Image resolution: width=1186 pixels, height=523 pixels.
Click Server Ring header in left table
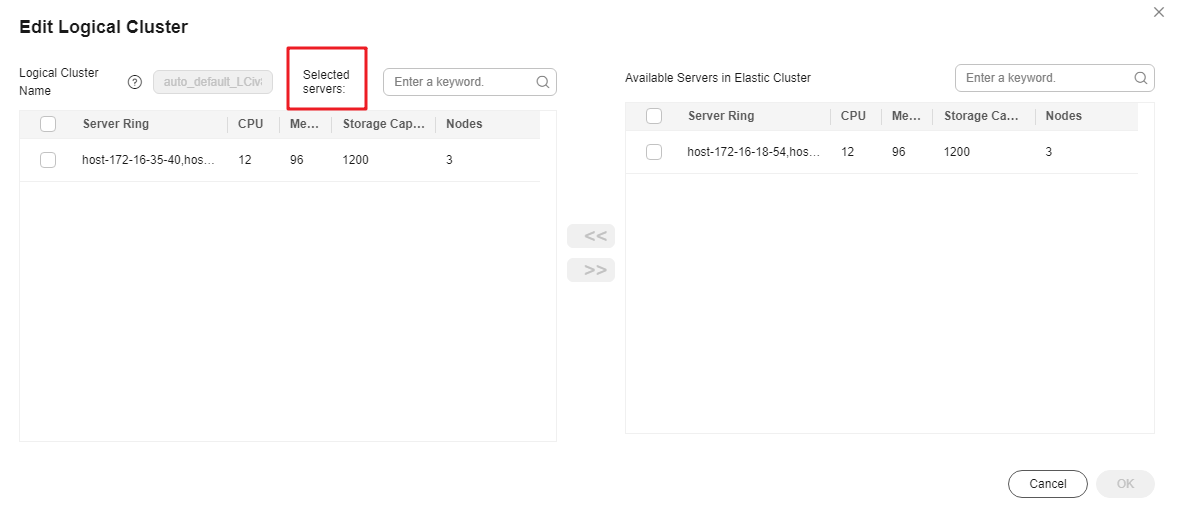click(116, 124)
